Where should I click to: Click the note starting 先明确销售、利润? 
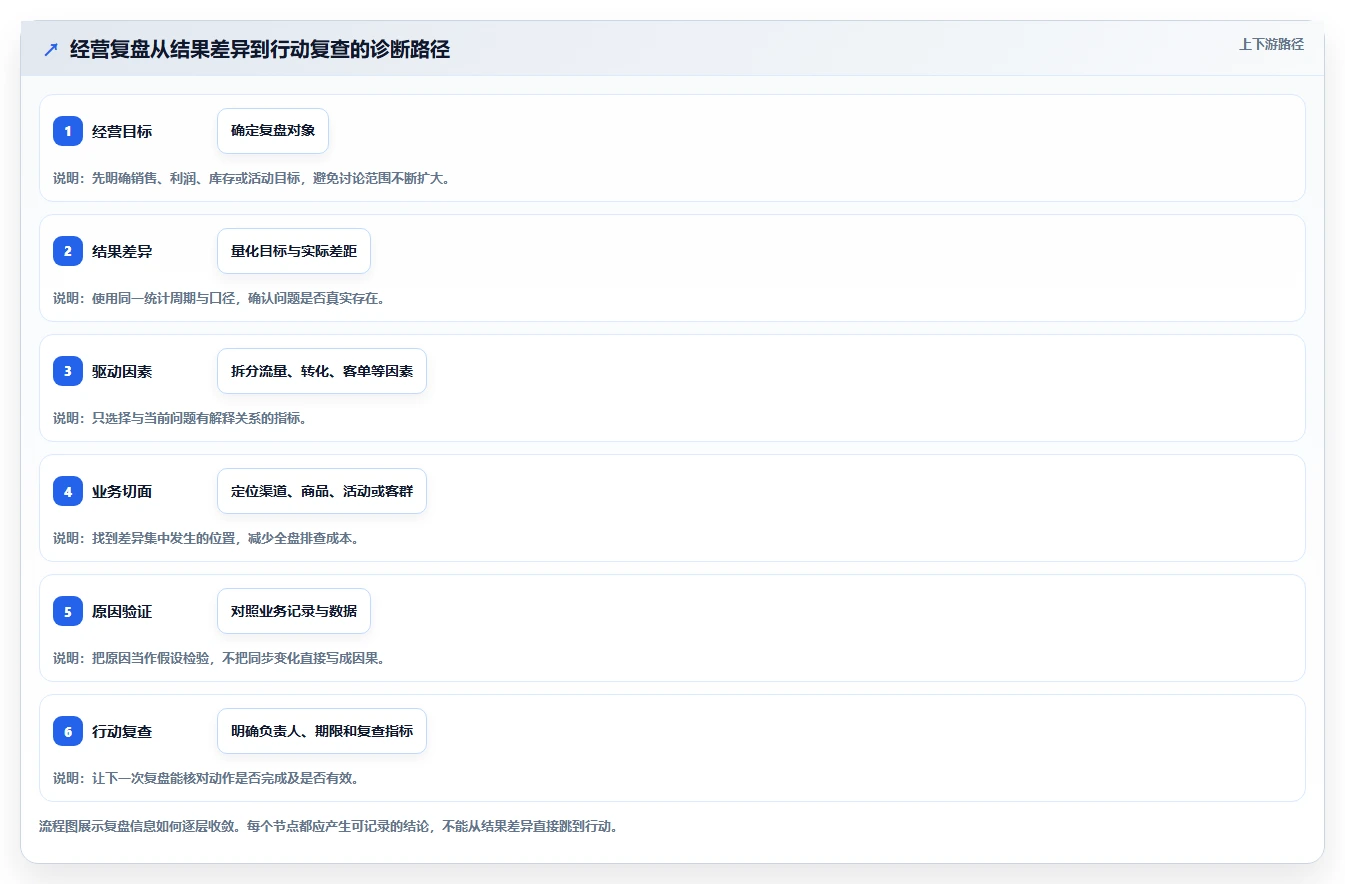click(x=251, y=178)
